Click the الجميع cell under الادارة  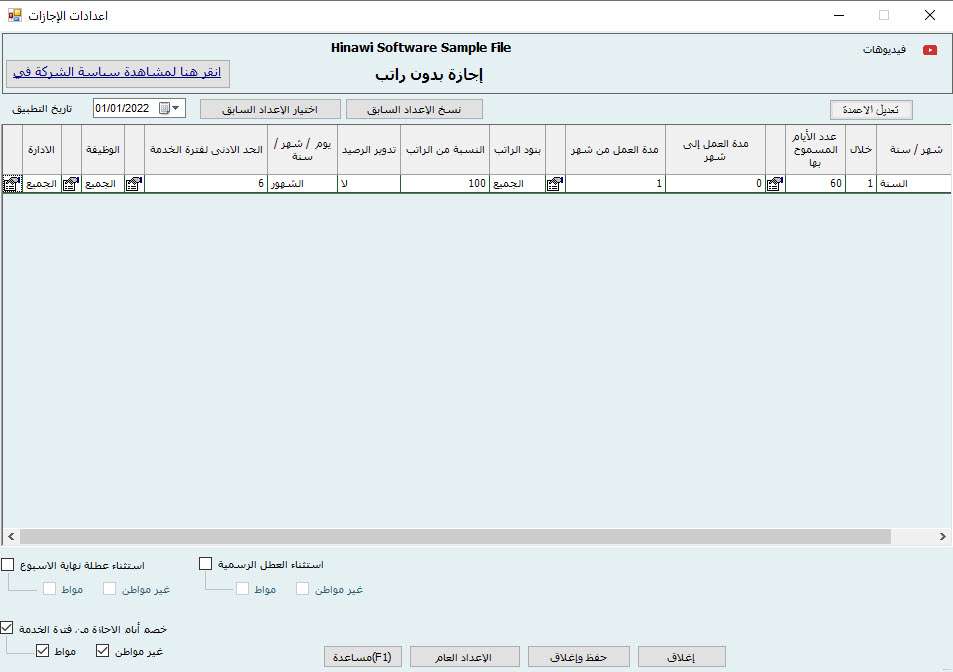[x=41, y=183]
